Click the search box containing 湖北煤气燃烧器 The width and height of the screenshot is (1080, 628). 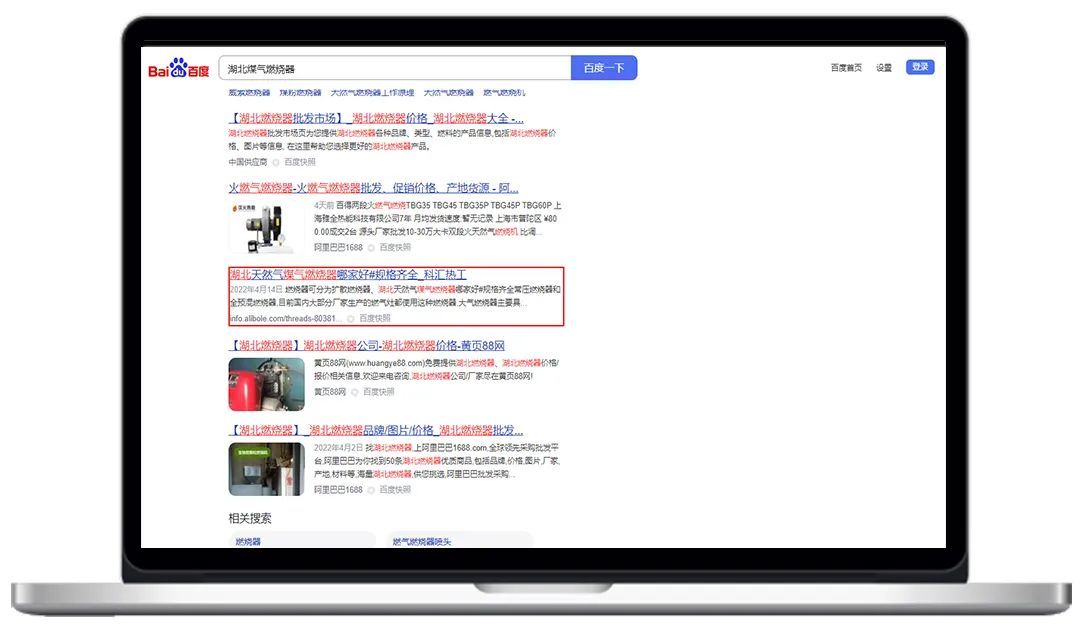pyautogui.click(x=394, y=69)
